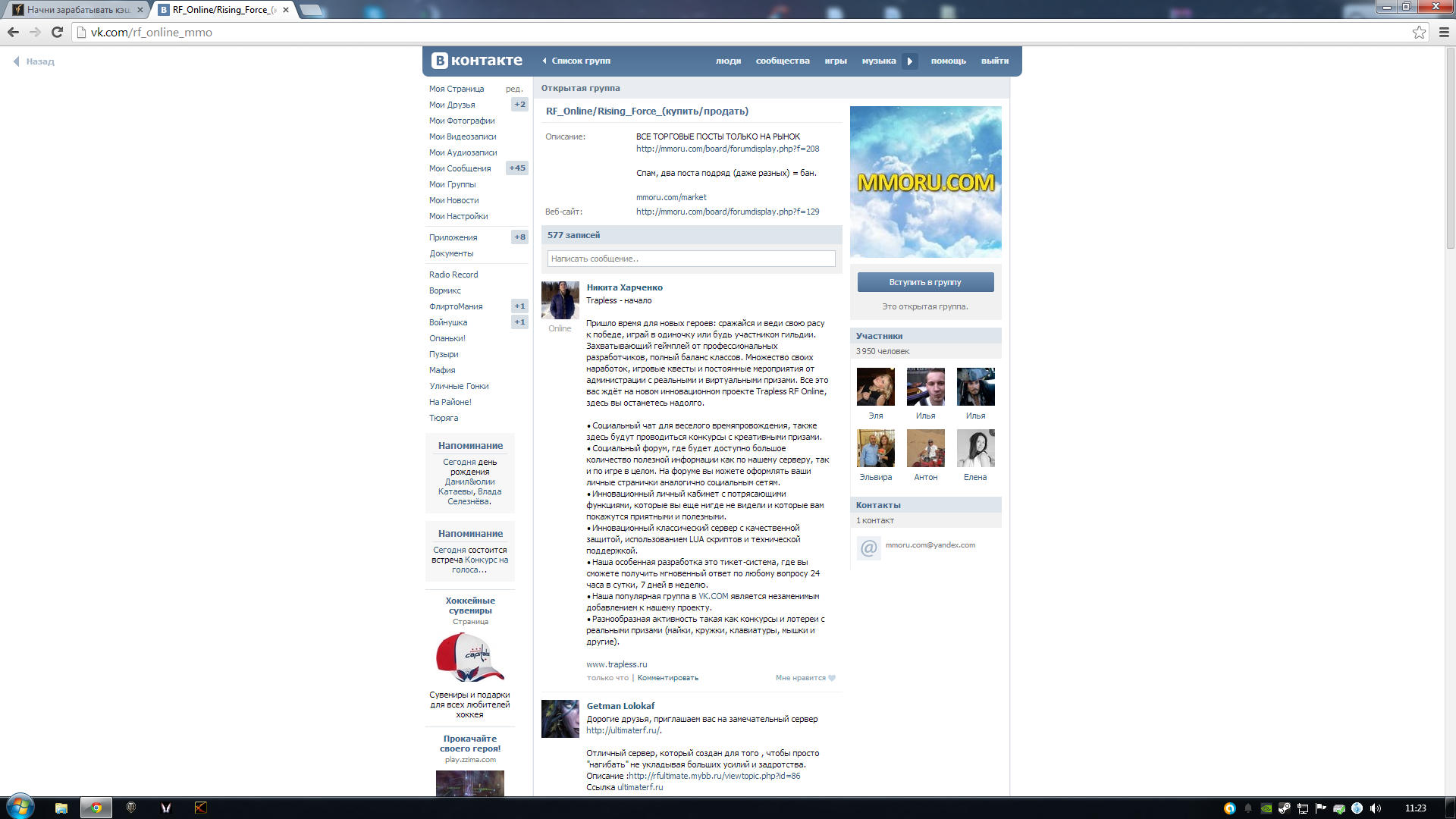
Task: Open Никита Харченко's profile name
Action: [624, 287]
